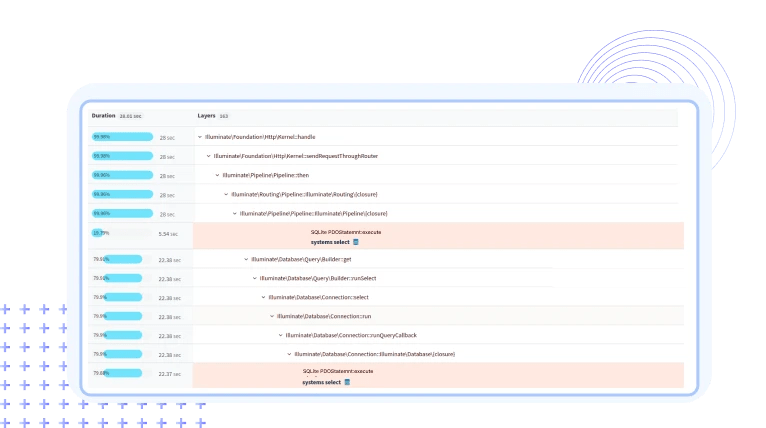
Task: Collapse the Routing\Pipeline closure layer
Action: click(x=226, y=194)
